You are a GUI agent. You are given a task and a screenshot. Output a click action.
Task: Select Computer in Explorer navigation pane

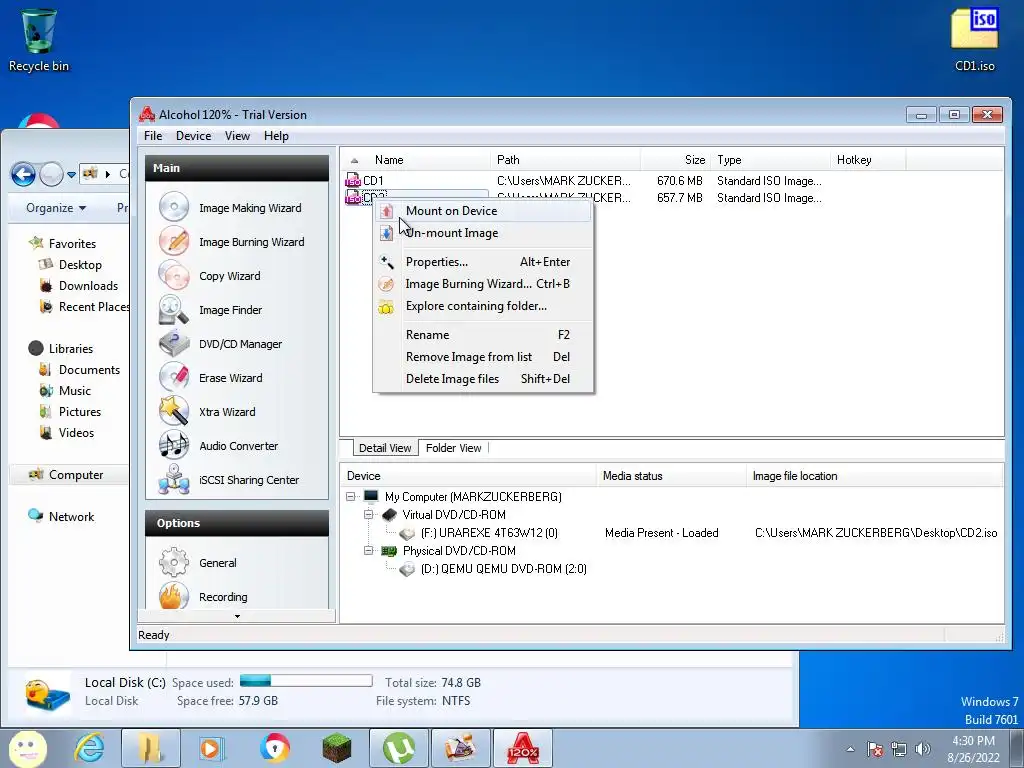(67, 475)
